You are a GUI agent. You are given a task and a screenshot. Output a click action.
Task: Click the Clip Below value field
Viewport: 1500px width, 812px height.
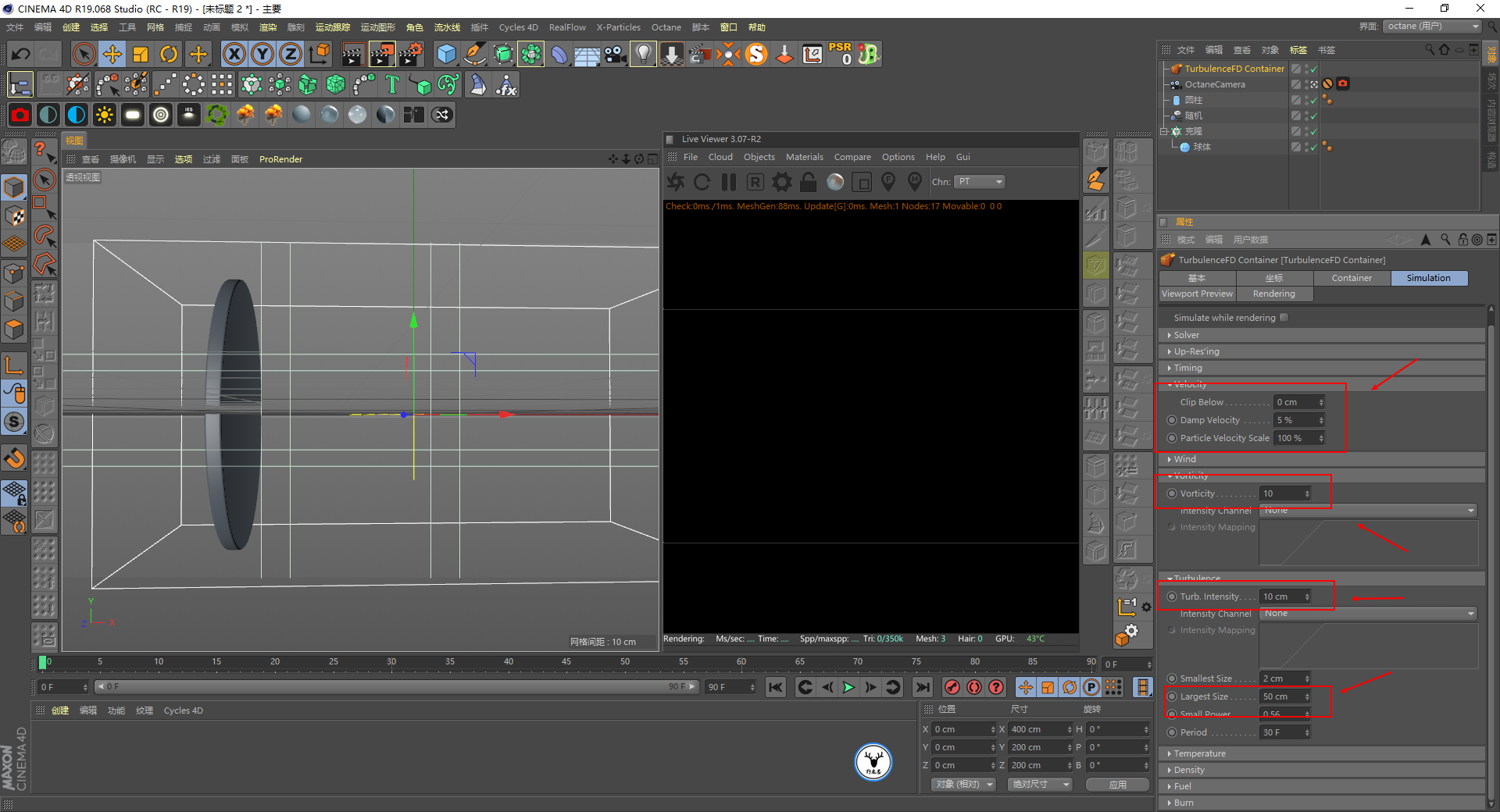tap(1298, 402)
